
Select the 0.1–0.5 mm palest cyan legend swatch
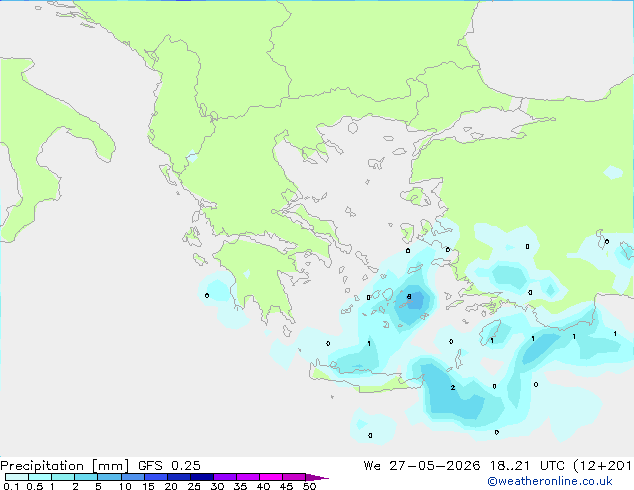[17, 477]
